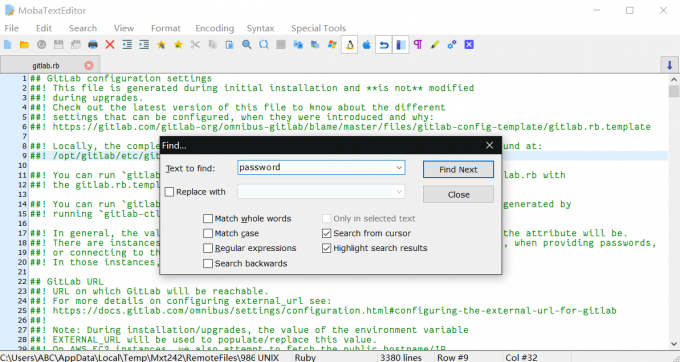Click line '## GitLab configuration settings'
The height and width of the screenshot is (362, 680).
point(121,78)
